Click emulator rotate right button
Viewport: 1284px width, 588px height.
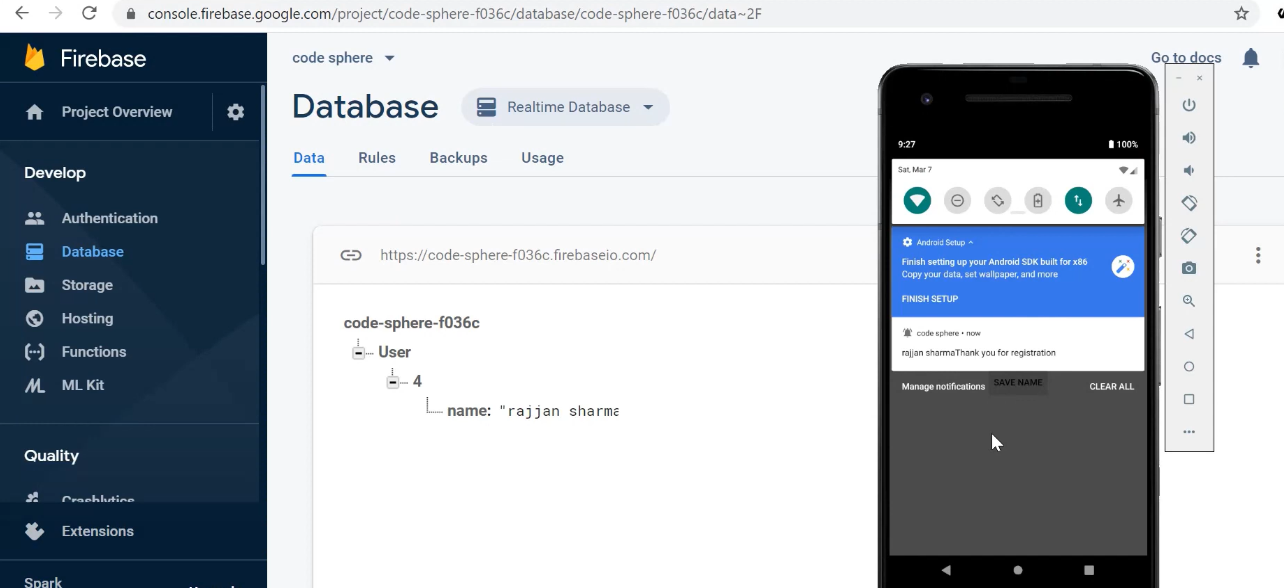1189,236
